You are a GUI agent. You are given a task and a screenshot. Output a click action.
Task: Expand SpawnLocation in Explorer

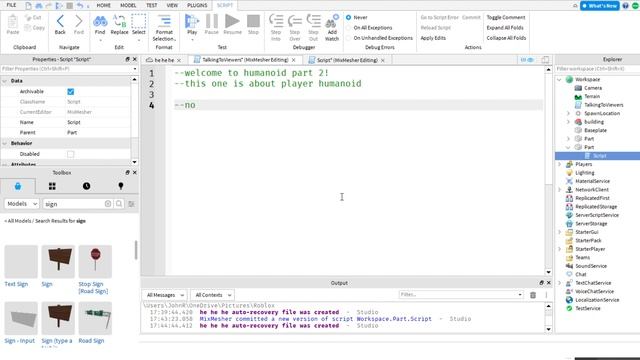pyautogui.click(x=568, y=113)
